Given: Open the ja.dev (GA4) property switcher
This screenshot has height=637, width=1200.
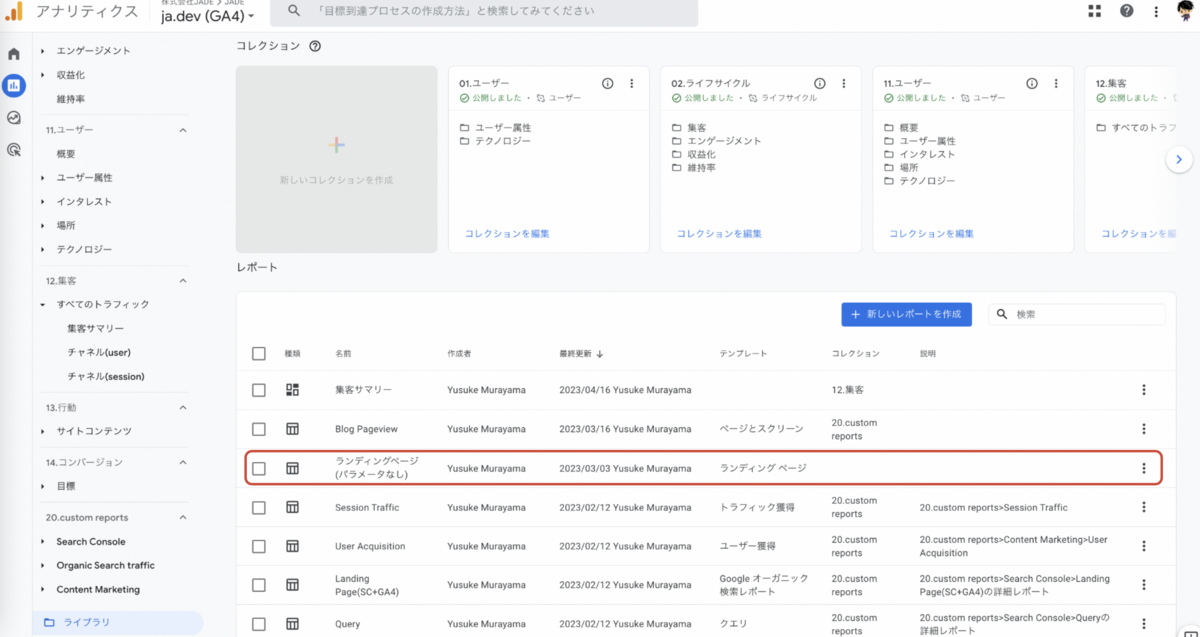Looking at the screenshot, I should tap(205, 14).
